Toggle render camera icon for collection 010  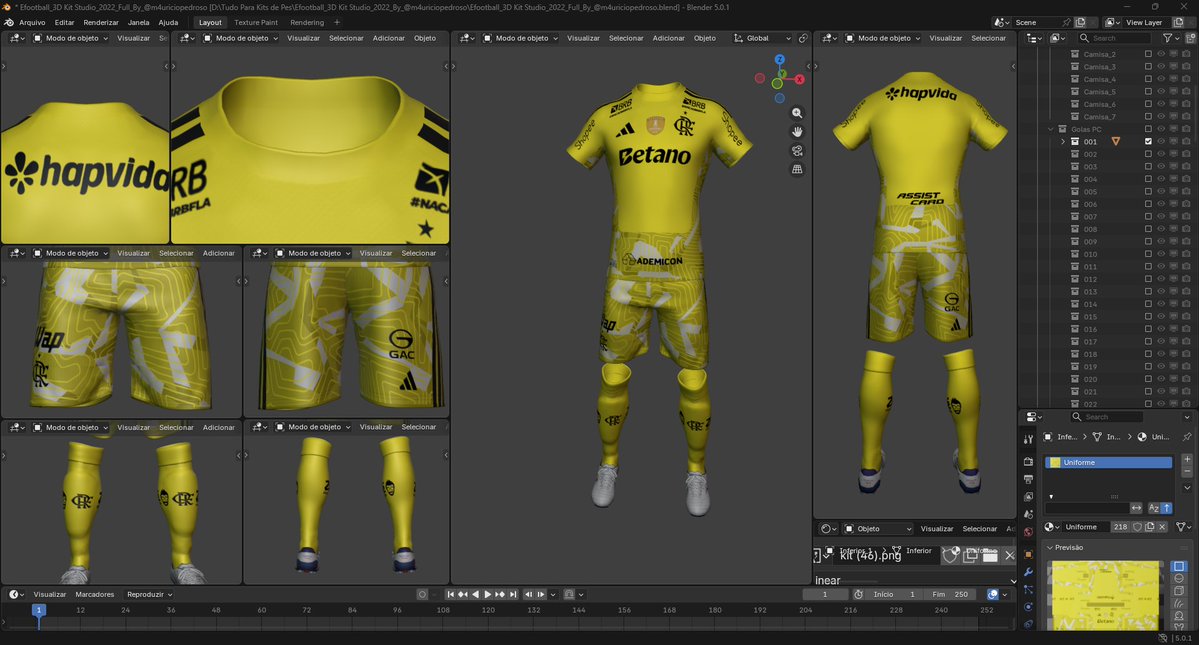pyautogui.click(x=1186, y=254)
